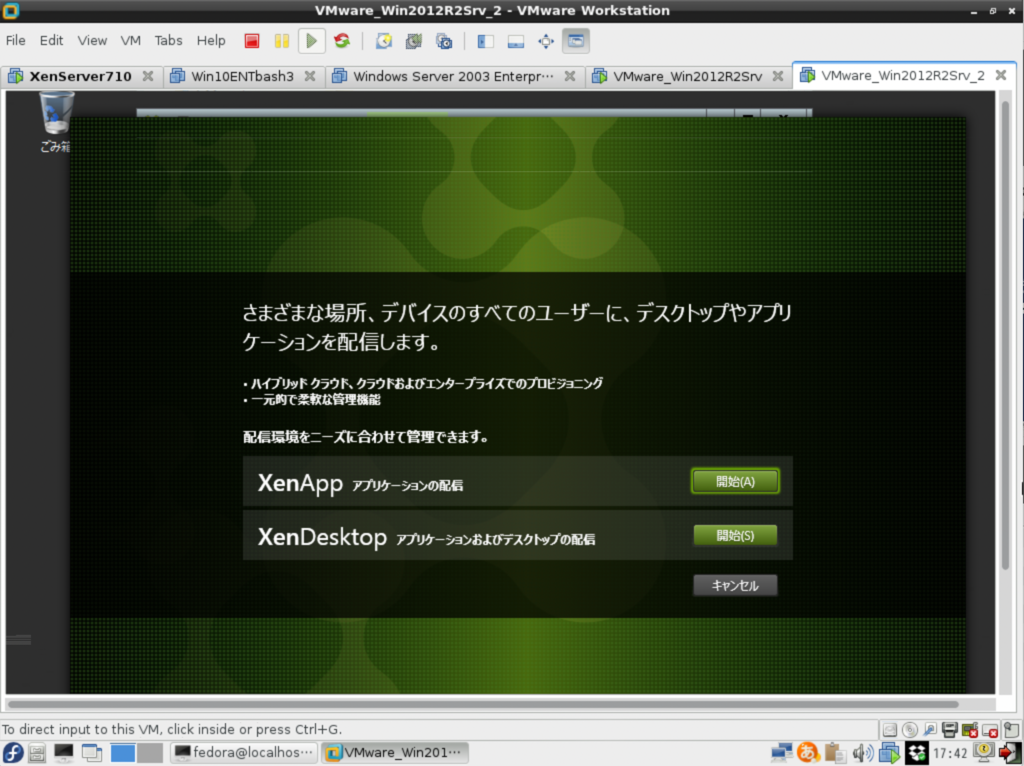Open the file manager taskbar icon
The image size is (1024, 766).
point(37,753)
